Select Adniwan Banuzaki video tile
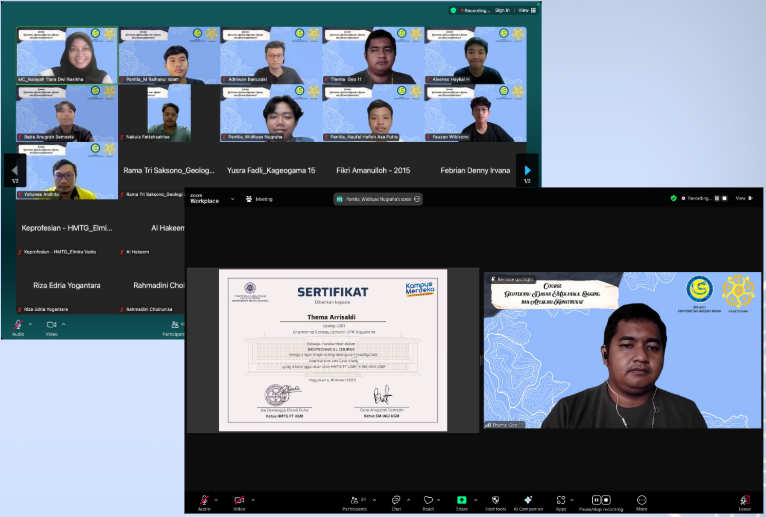 click(271, 55)
